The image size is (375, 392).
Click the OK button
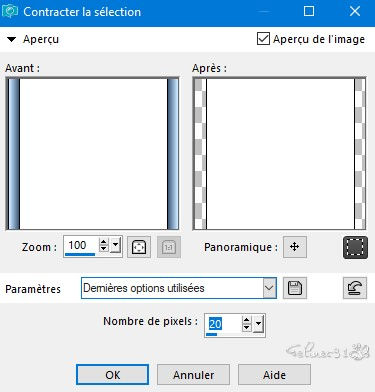(113, 375)
